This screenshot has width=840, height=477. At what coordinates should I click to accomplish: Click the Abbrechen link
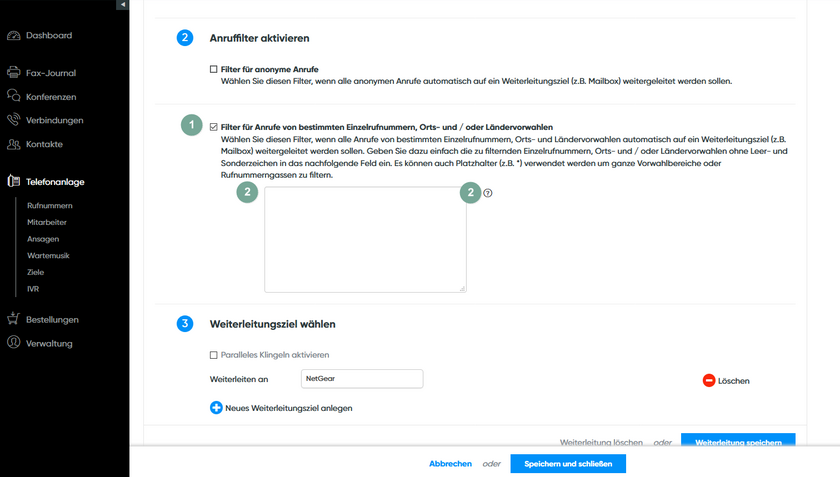point(450,464)
